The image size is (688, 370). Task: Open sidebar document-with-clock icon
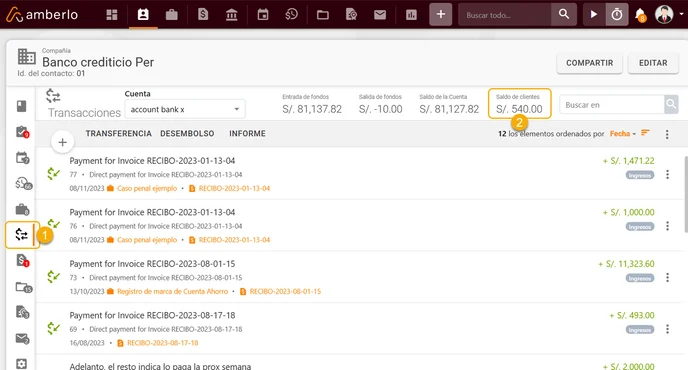tap(22, 312)
